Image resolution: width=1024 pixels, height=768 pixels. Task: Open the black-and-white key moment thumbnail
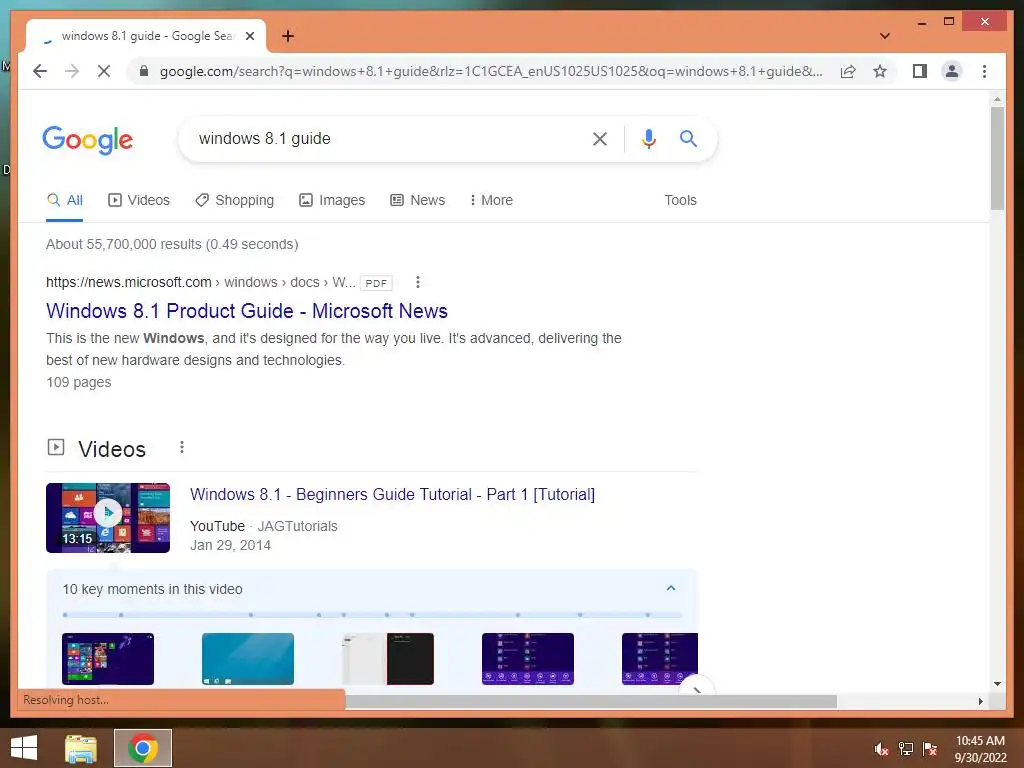(x=388, y=659)
